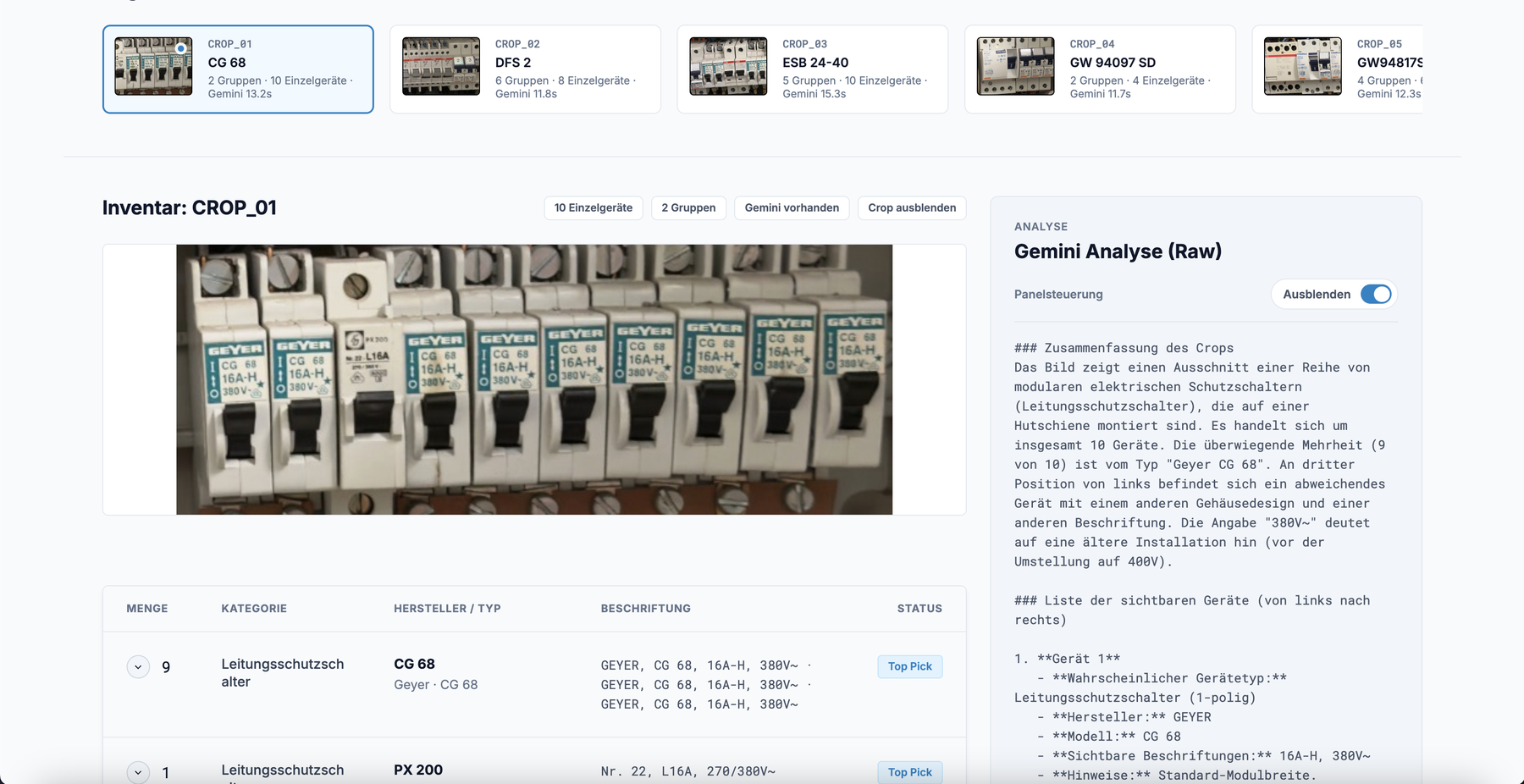
Task: Click the Crop ausblenden button
Action: 912,207
